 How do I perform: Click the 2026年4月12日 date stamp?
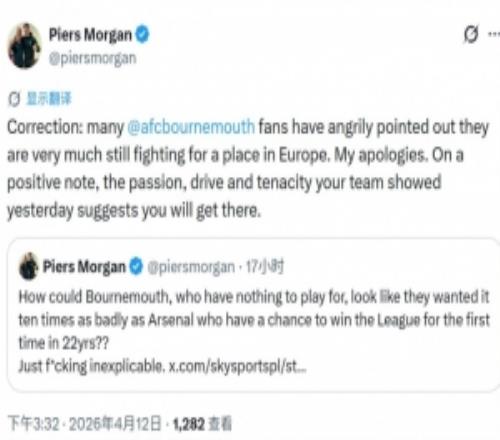[115, 424]
